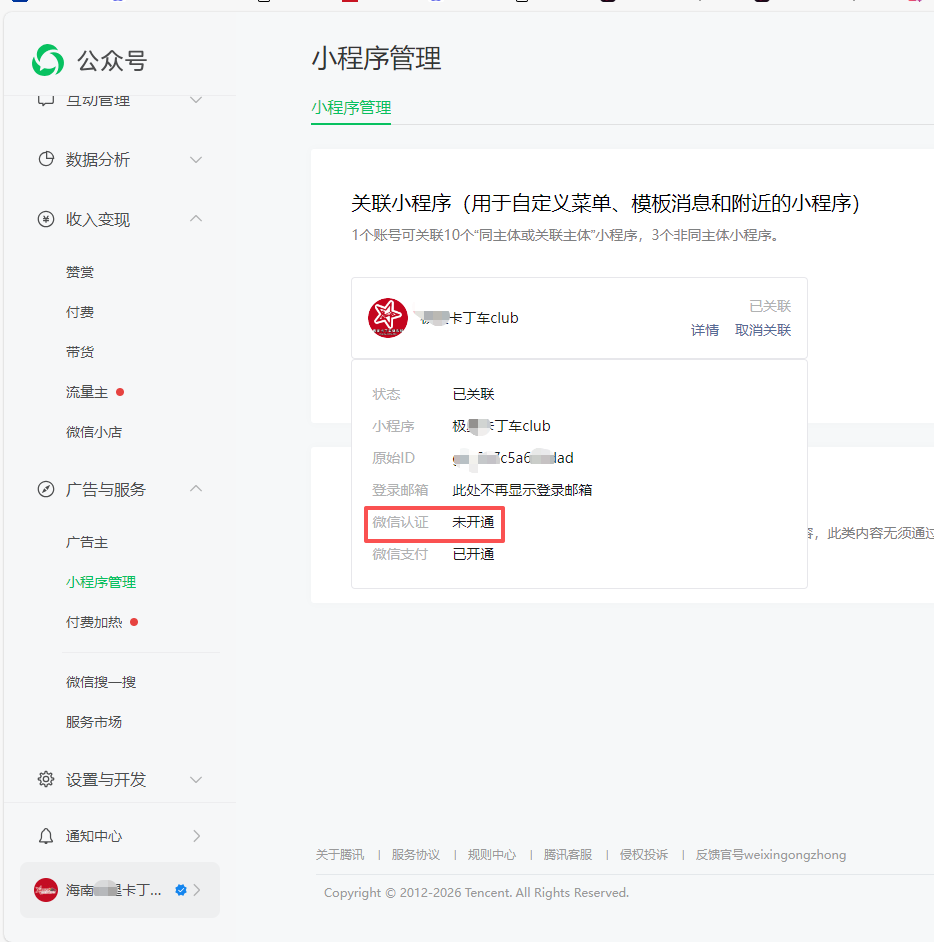Click the 收入变现 yen coin icon

[46, 219]
